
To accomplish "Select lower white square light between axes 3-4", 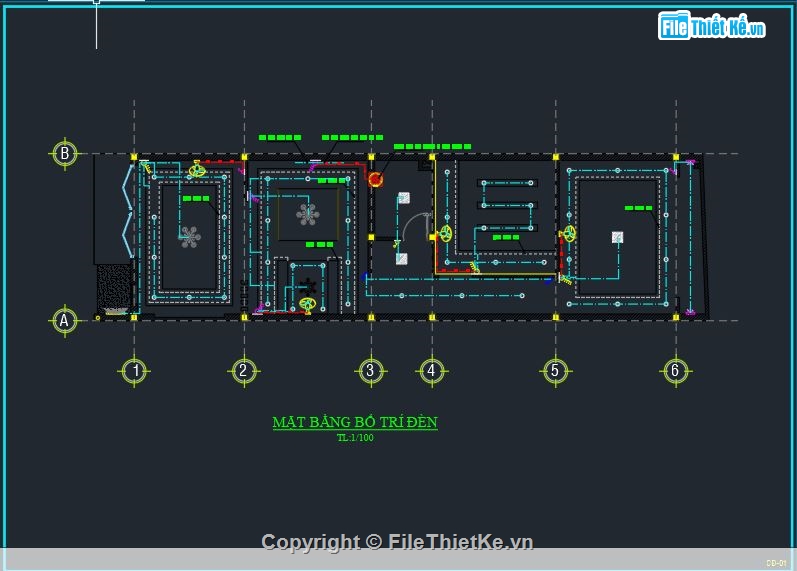I will click(402, 259).
